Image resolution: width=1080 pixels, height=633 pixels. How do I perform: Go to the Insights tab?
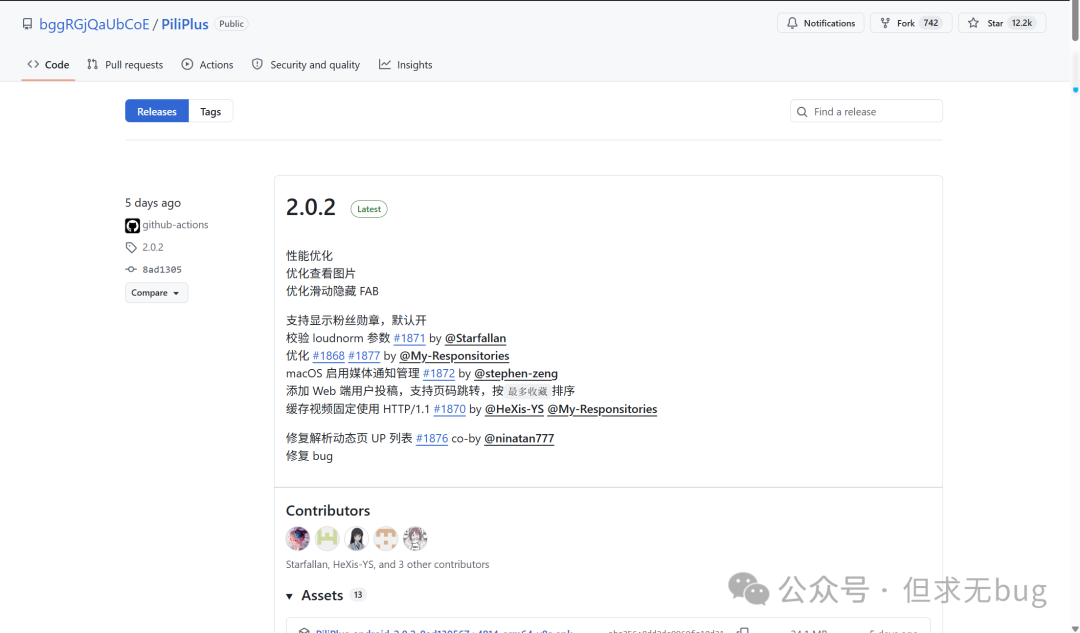point(405,65)
